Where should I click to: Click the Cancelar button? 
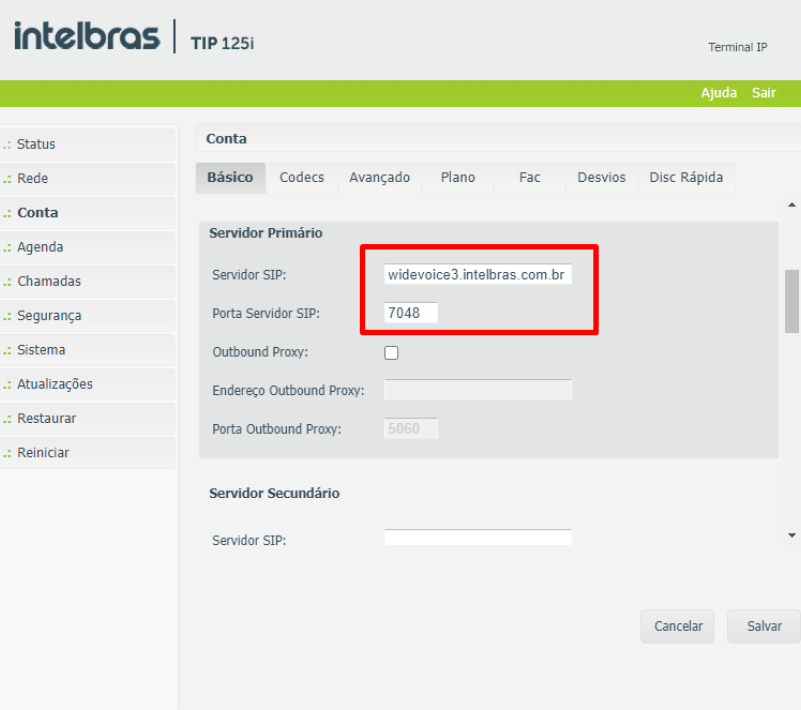coord(677,626)
